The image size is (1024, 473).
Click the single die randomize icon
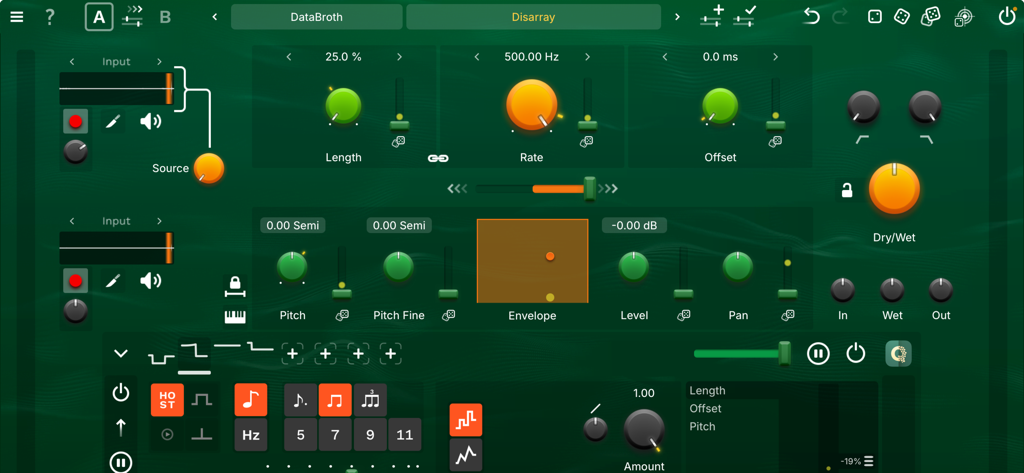coord(874,17)
